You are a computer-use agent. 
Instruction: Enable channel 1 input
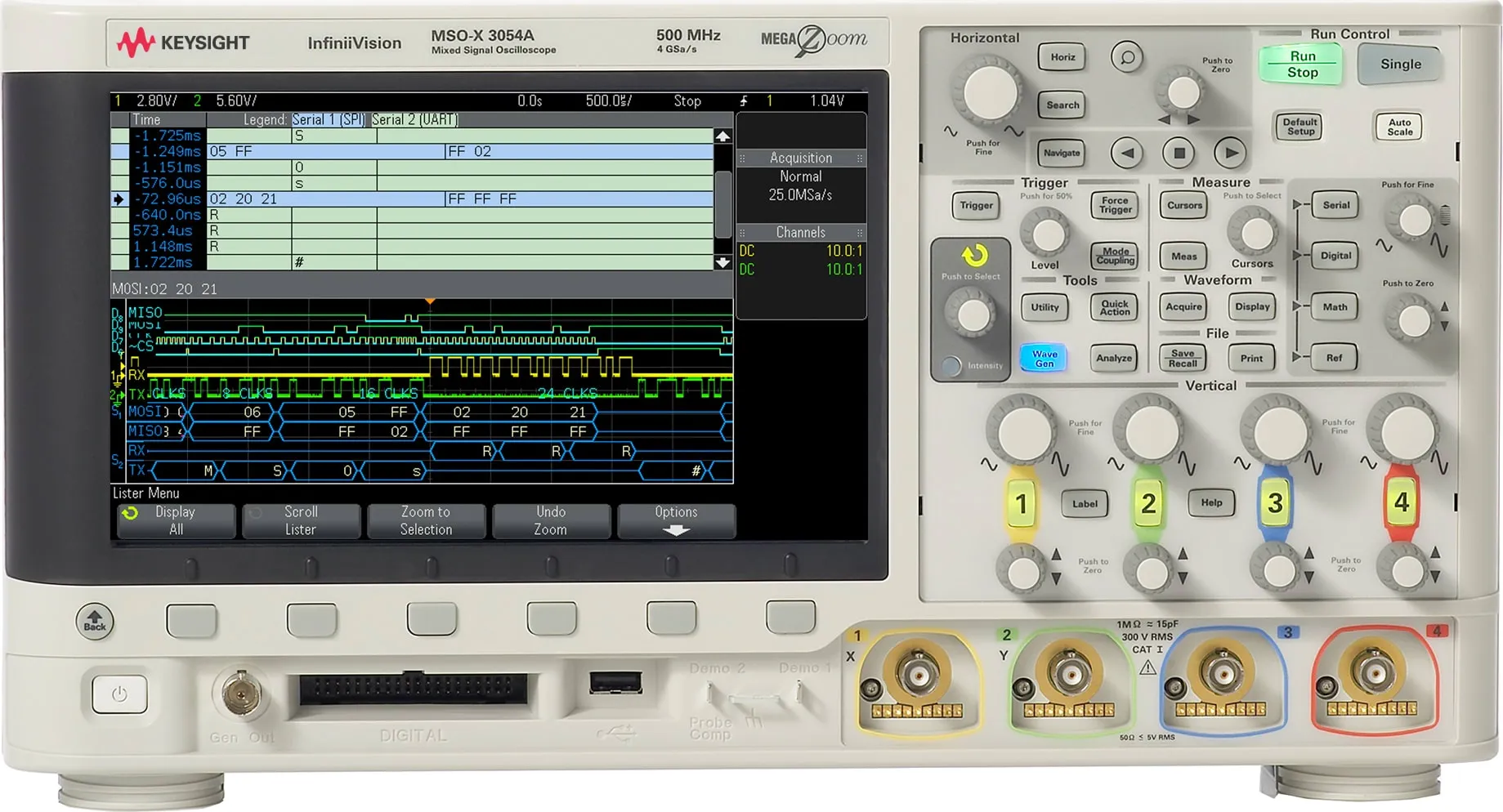click(1022, 503)
